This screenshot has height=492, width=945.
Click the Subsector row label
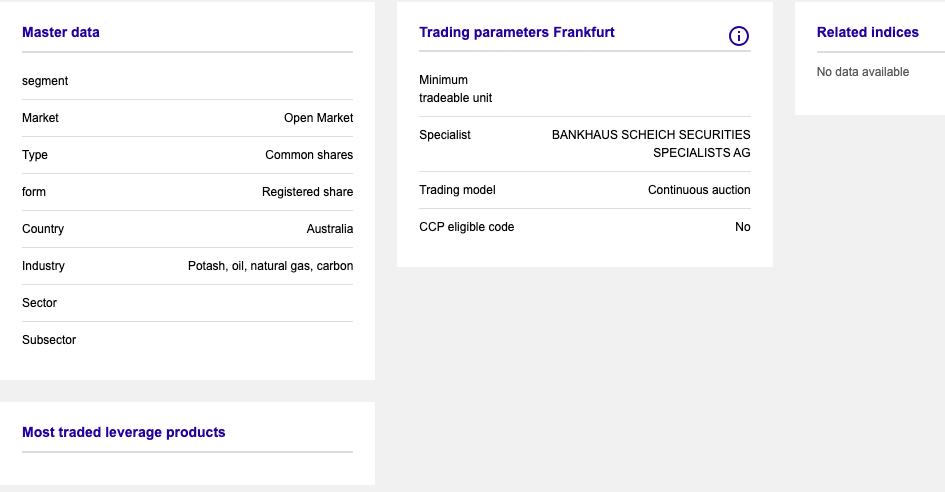49,340
